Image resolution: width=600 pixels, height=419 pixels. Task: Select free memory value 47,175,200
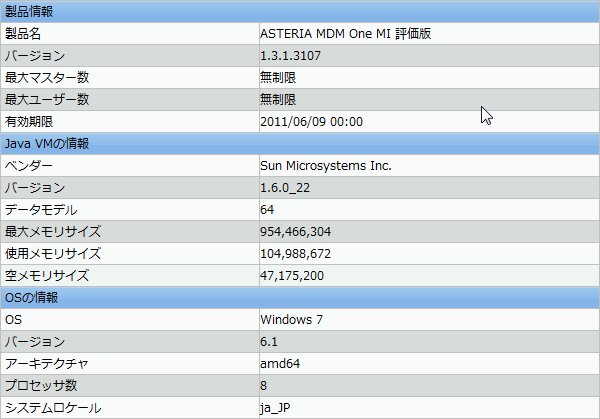coord(292,276)
